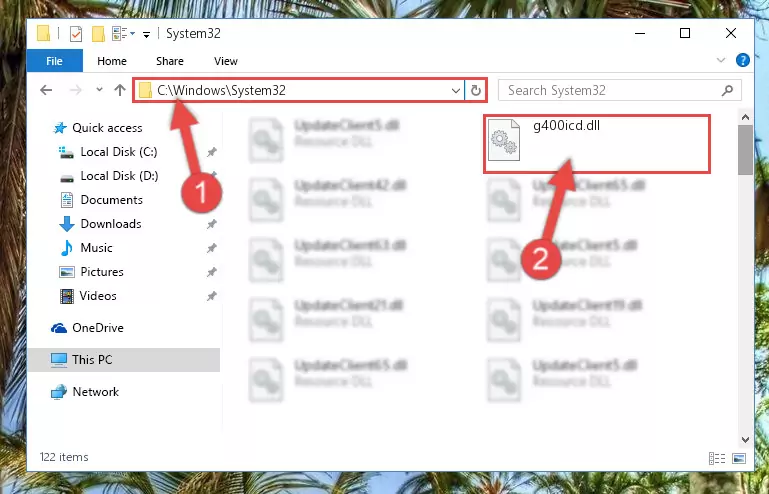Open Videos in navigation pane
The width and height of the screenshot is (769, 494).
pyautogui.click(x=98, y=296)
